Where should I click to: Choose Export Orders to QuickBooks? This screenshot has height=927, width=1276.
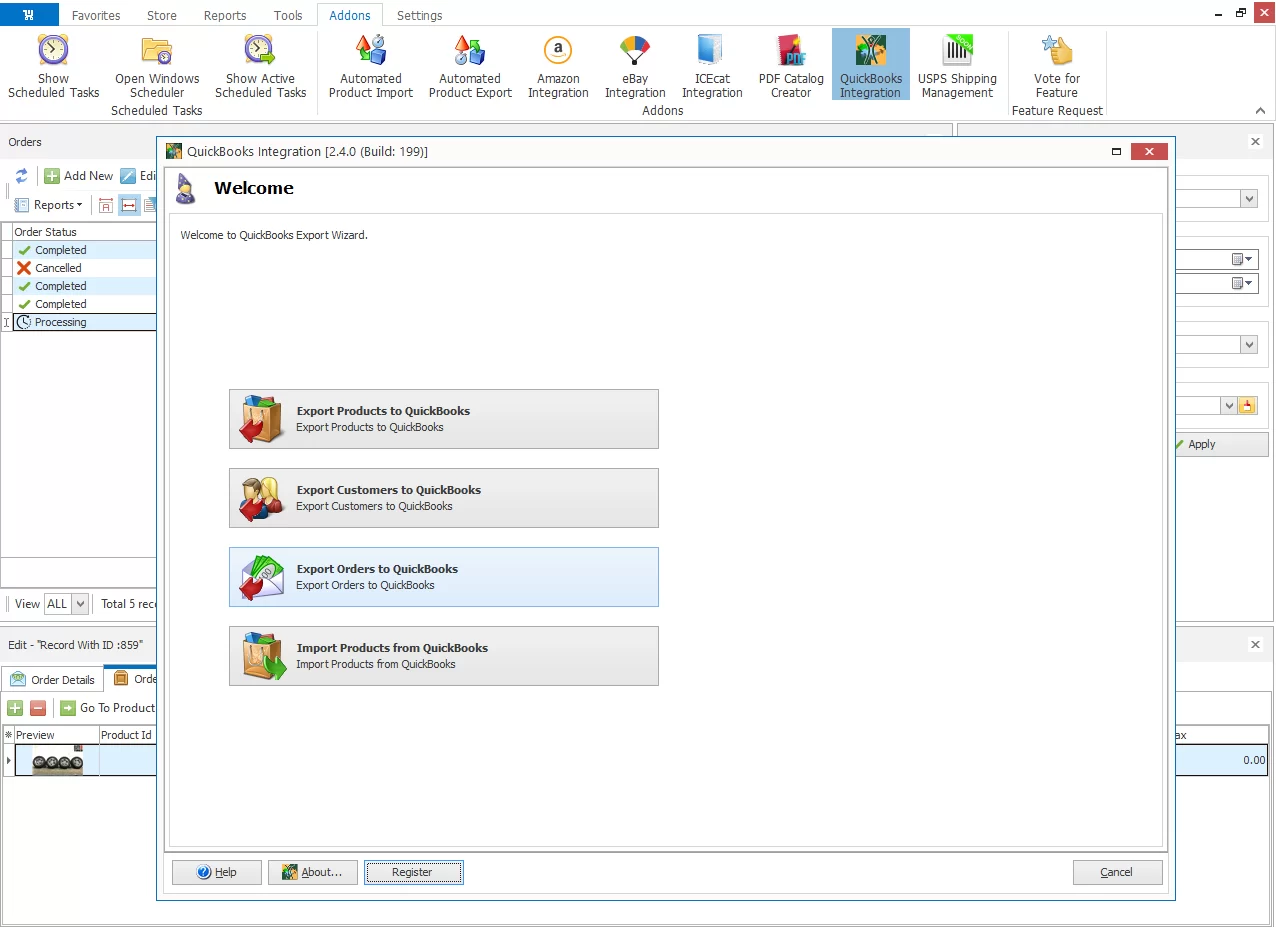(x=443, y=577)
